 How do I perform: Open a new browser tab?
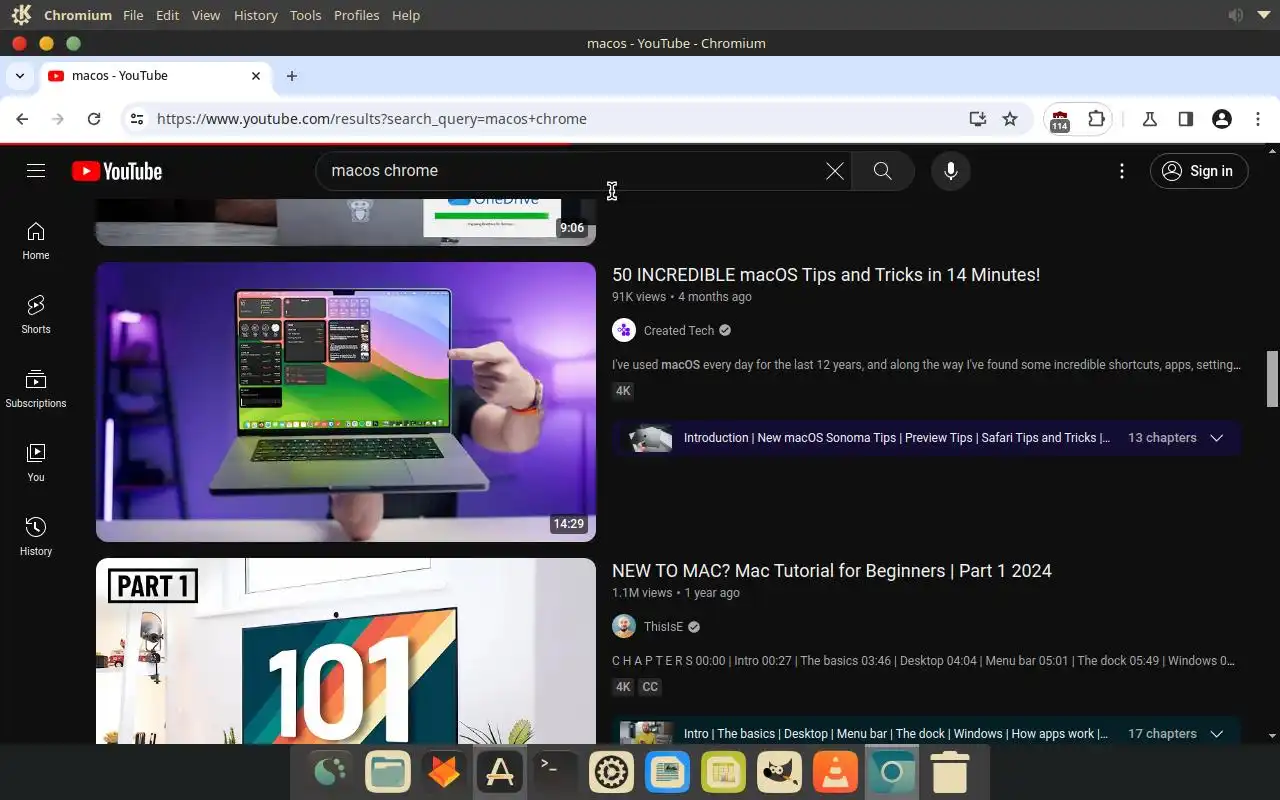[x=292, y=76]
